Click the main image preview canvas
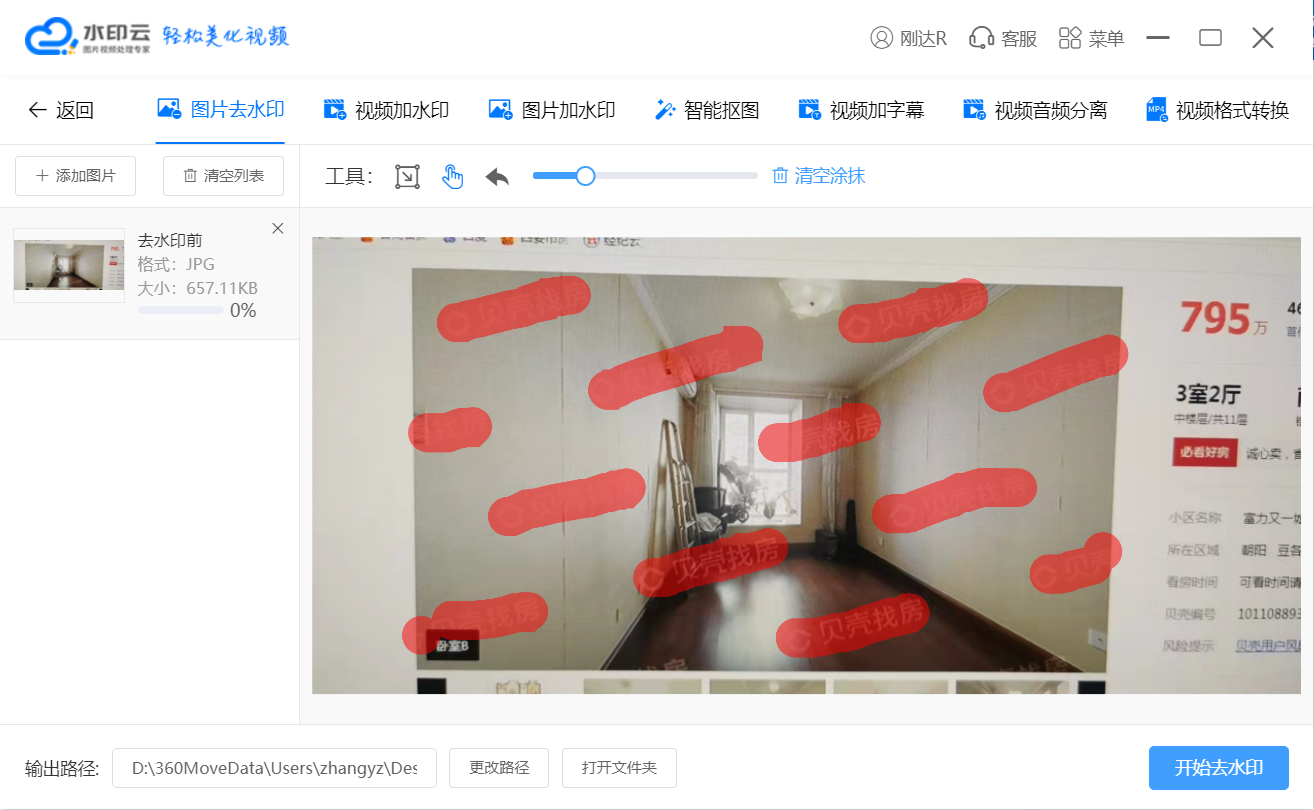The height and width of the screenshot is (810, 1314). [806, 465]
